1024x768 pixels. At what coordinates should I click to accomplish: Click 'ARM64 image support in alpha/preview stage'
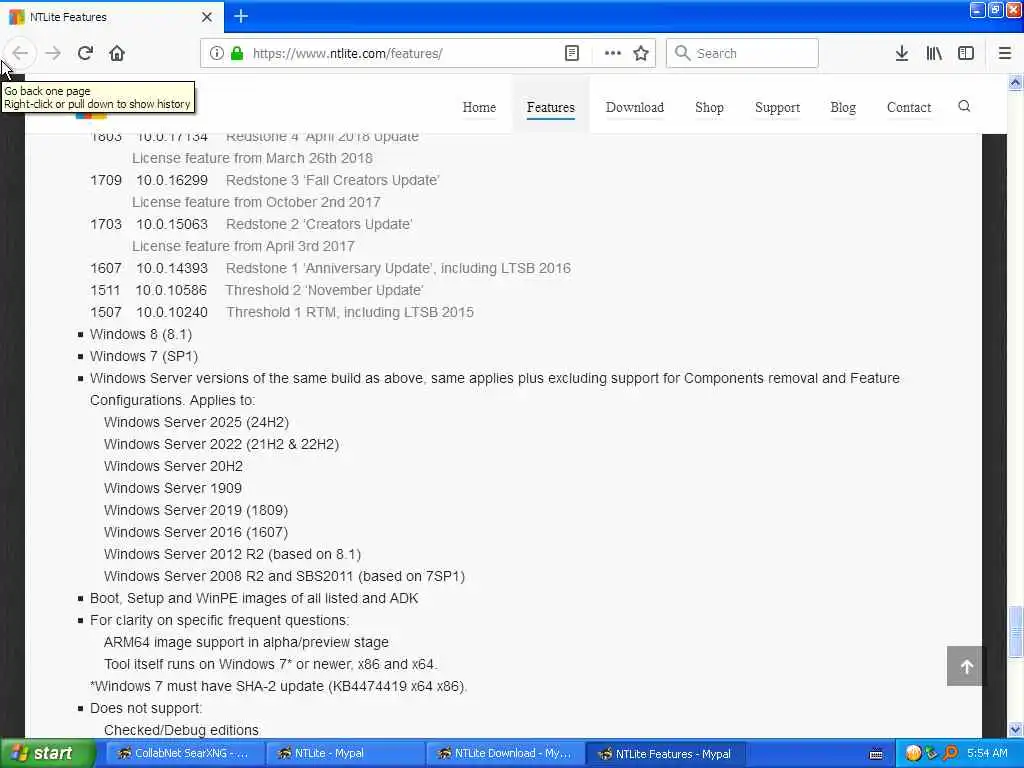(x=246, y=643)
